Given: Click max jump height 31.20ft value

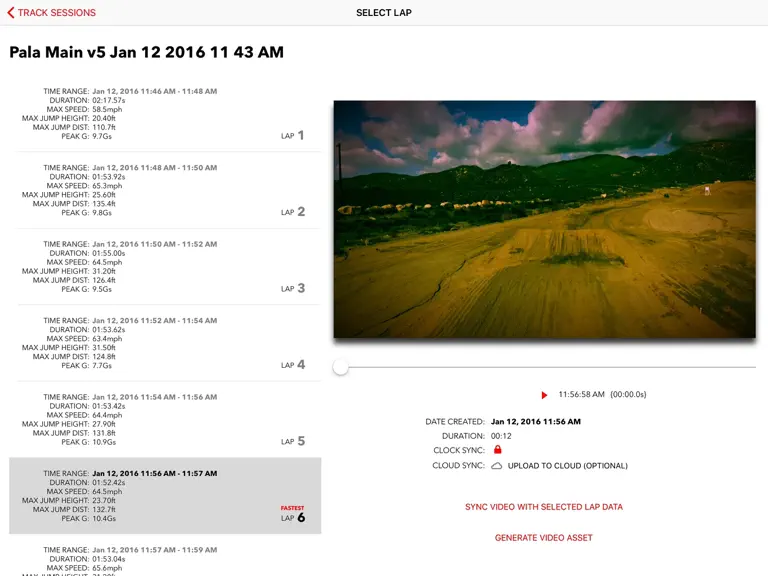Looking at the screenshot, I should click(x=104, y=271).
